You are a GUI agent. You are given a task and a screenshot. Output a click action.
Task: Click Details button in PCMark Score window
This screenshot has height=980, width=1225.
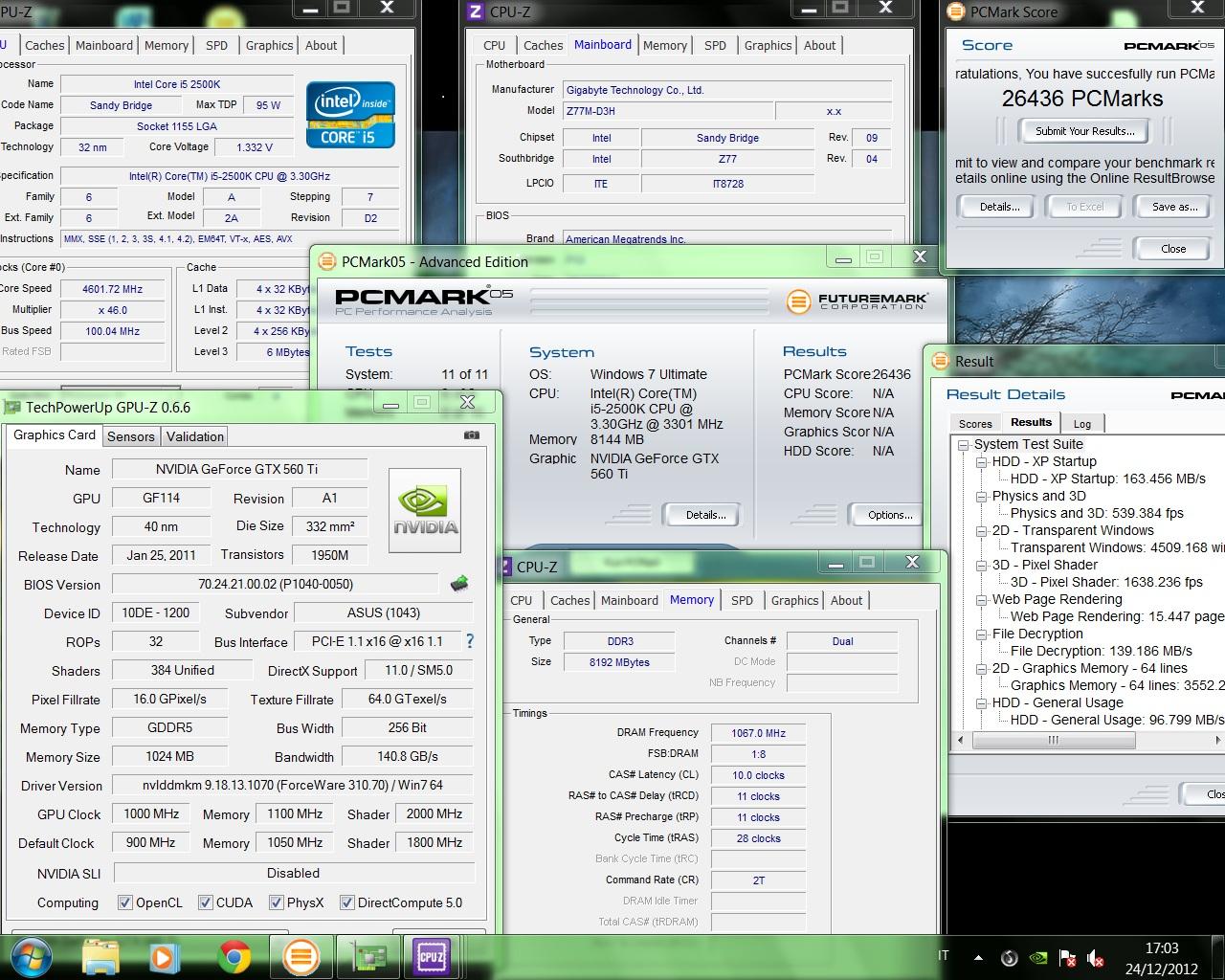999,207
